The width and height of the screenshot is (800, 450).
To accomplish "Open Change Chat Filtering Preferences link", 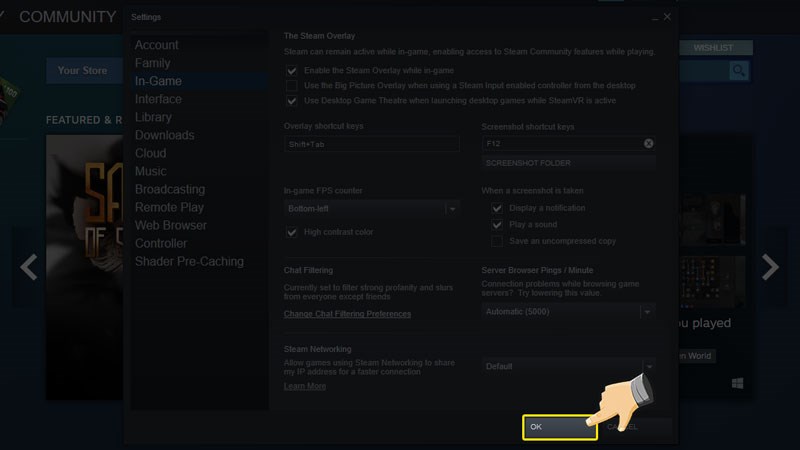I will click(x=347, y=314).
